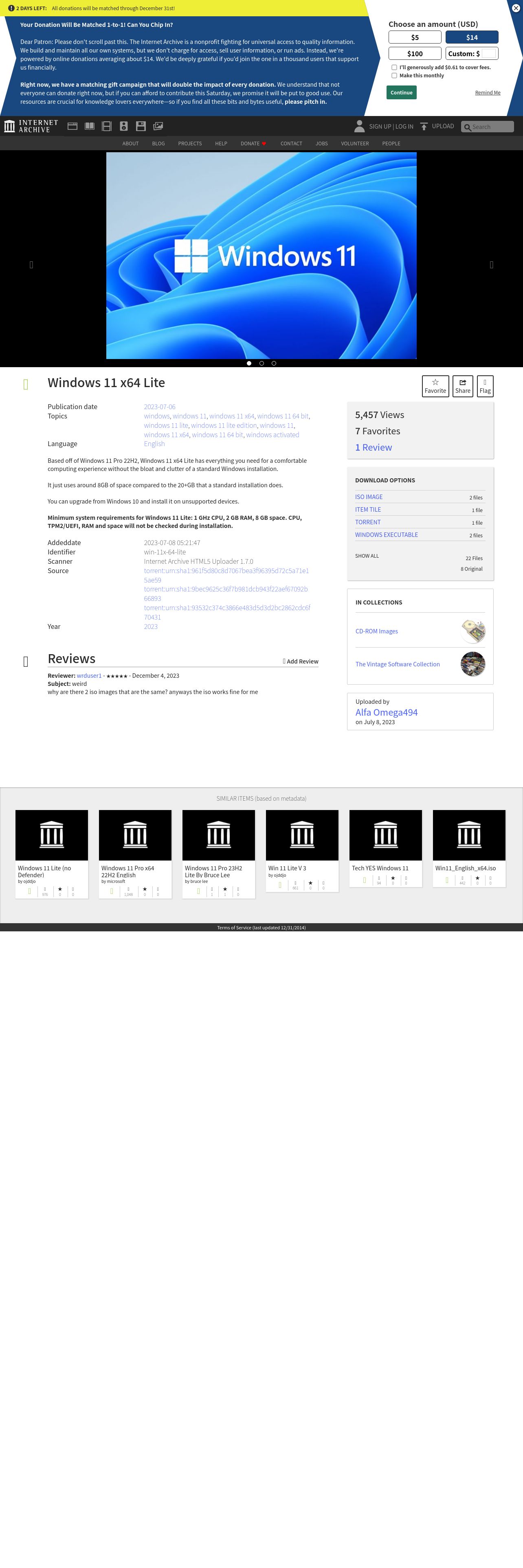
Task: Open the Web (Wayback) media icon
Action: pos(73,126)
